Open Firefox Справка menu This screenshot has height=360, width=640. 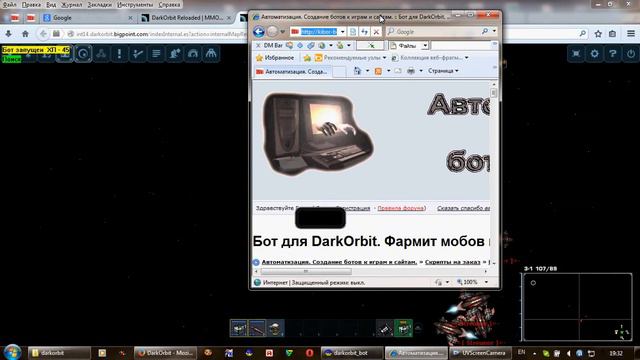click(x=169, y=5)
